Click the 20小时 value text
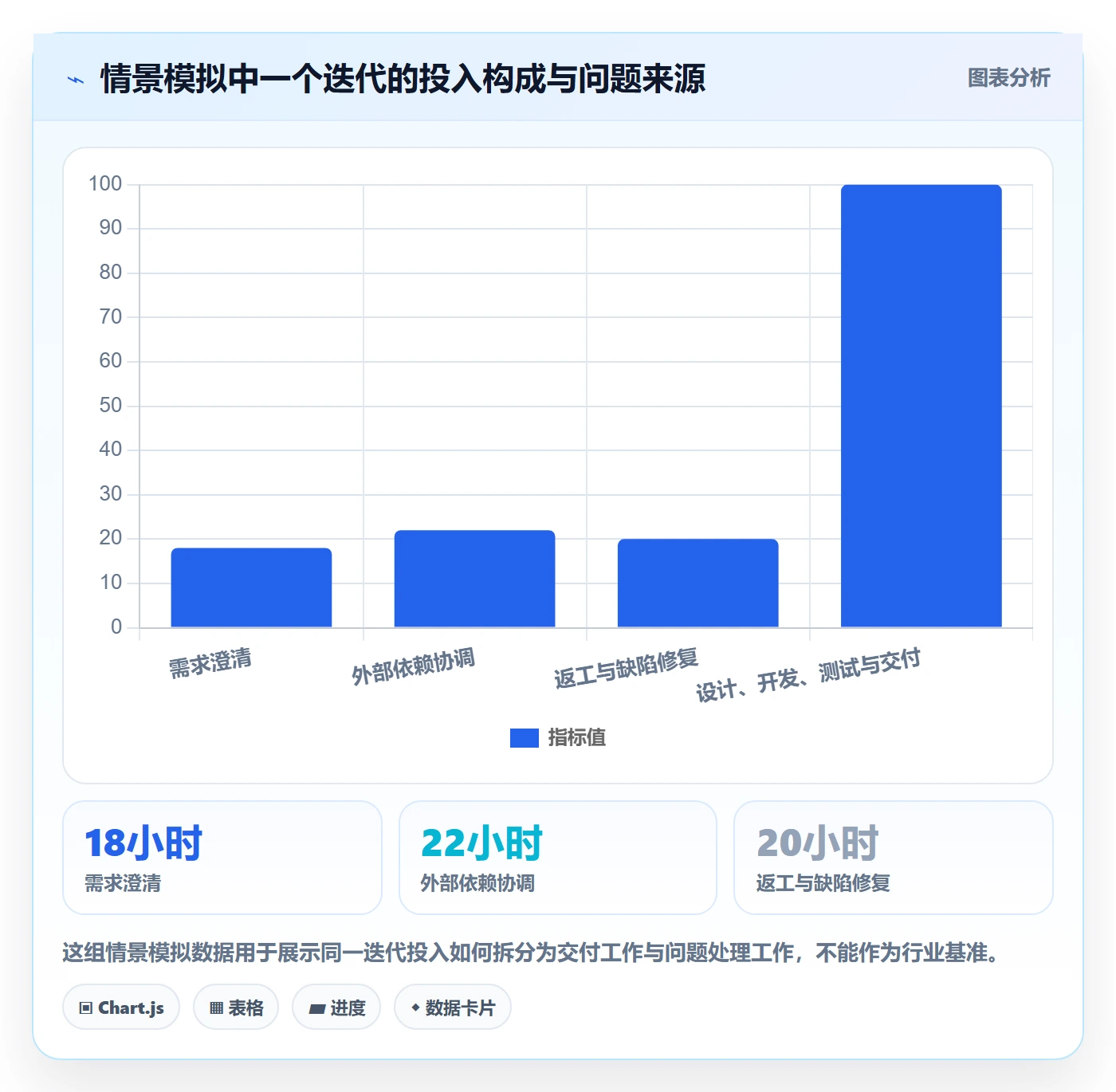The width and height of the screenshot is (1116, 1092). point(817,843)
